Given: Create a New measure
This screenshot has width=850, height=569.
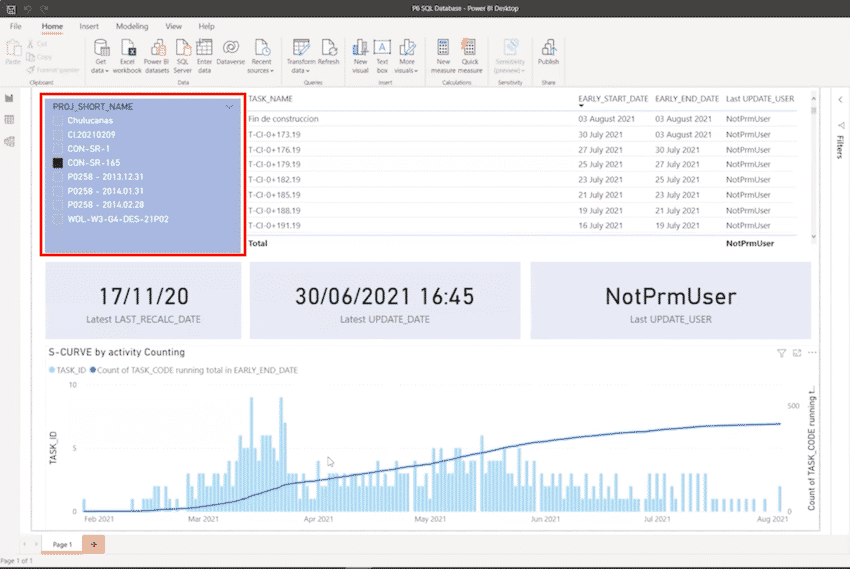Looking at the screenshot, I should [x=443, y=56].
